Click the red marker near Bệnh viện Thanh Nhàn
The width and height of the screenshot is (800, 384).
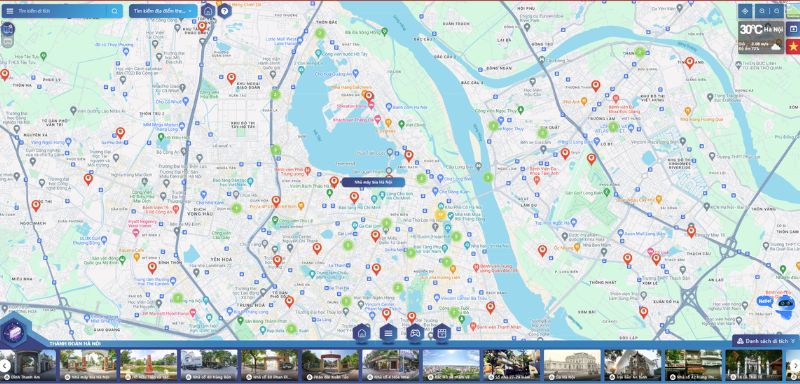[490, 308]
